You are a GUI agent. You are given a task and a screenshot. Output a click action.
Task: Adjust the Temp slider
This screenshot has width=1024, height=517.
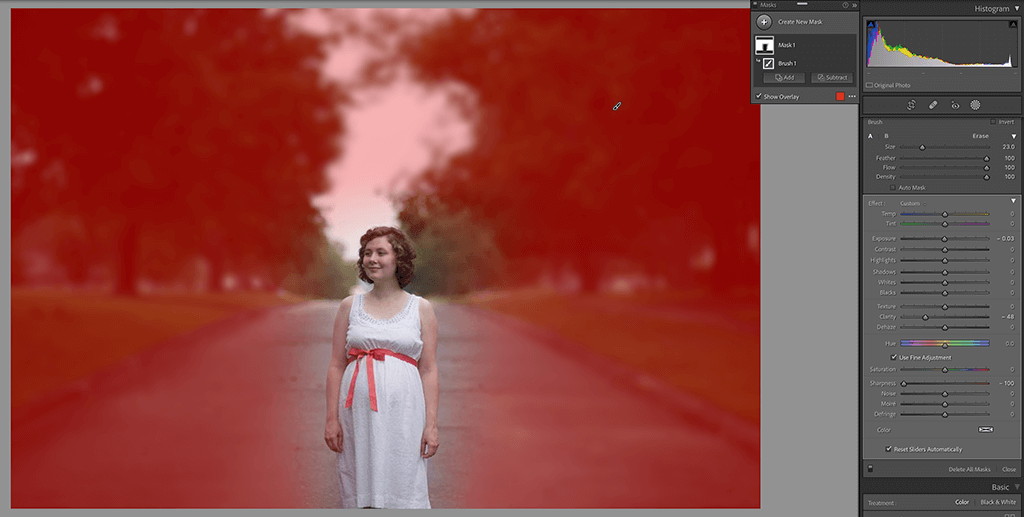pyautogui.click(x=944, y=214)
